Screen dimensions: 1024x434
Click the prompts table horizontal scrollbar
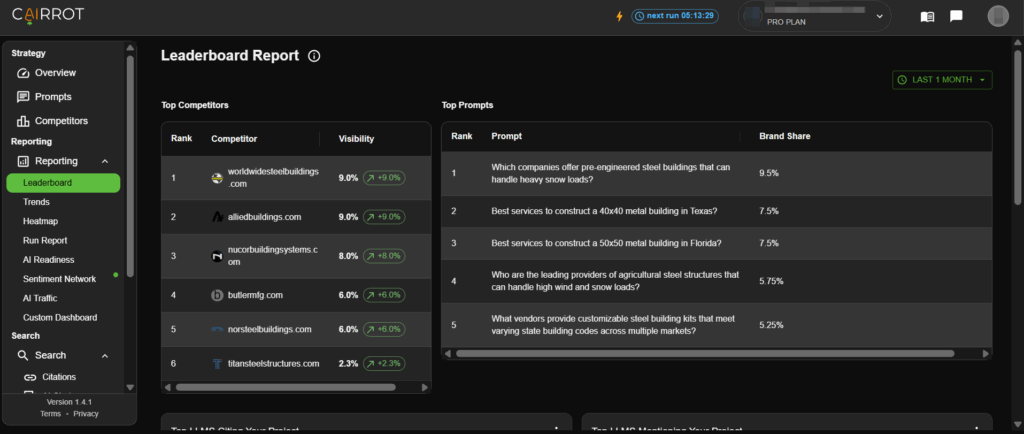click(705, 354)
